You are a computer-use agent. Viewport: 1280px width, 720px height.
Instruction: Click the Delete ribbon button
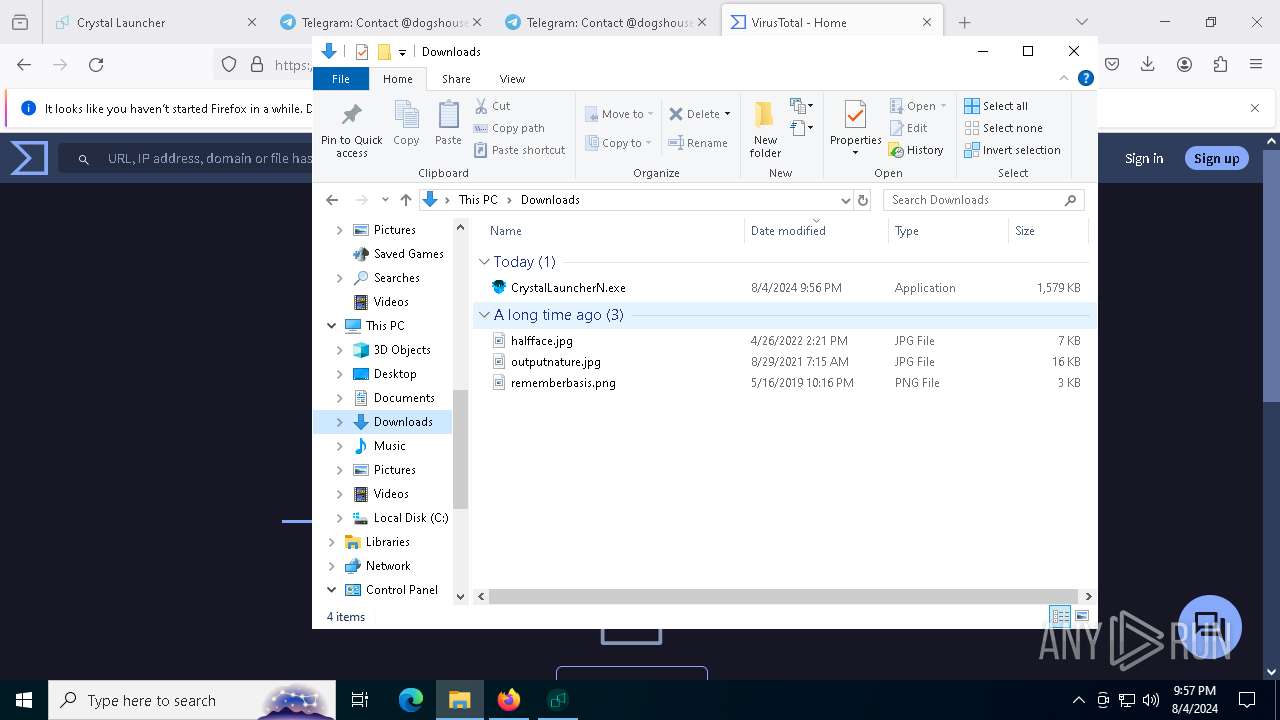[699, 114]
